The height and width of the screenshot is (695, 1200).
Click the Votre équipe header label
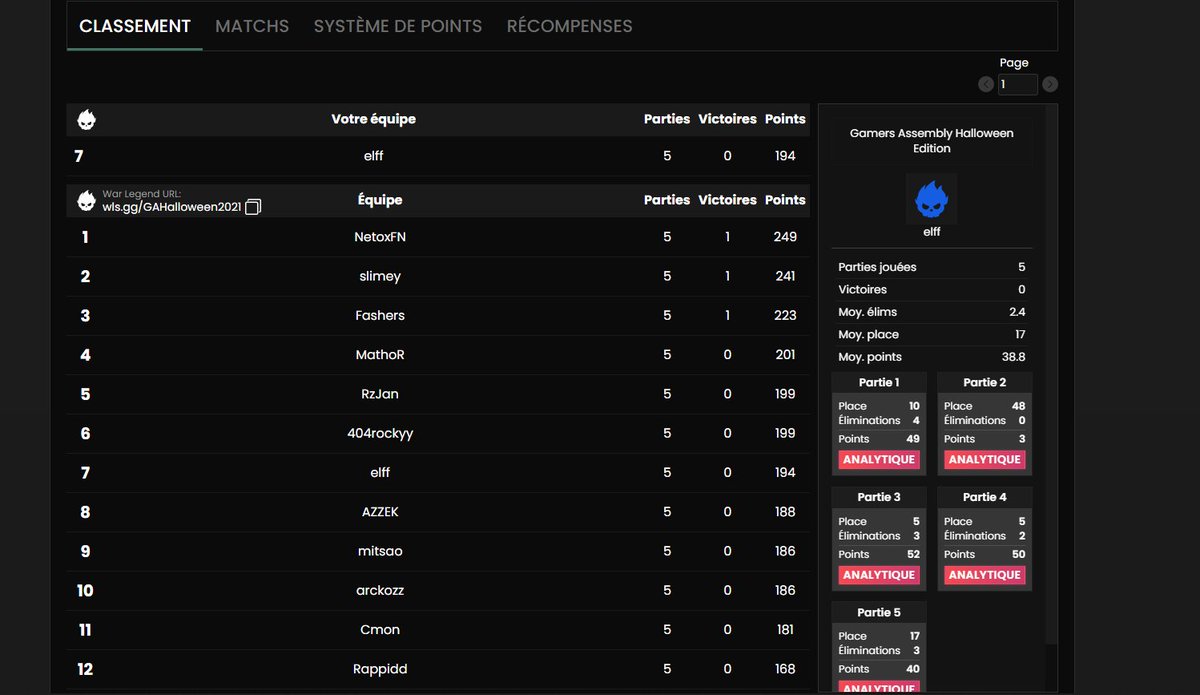point(373,119)
